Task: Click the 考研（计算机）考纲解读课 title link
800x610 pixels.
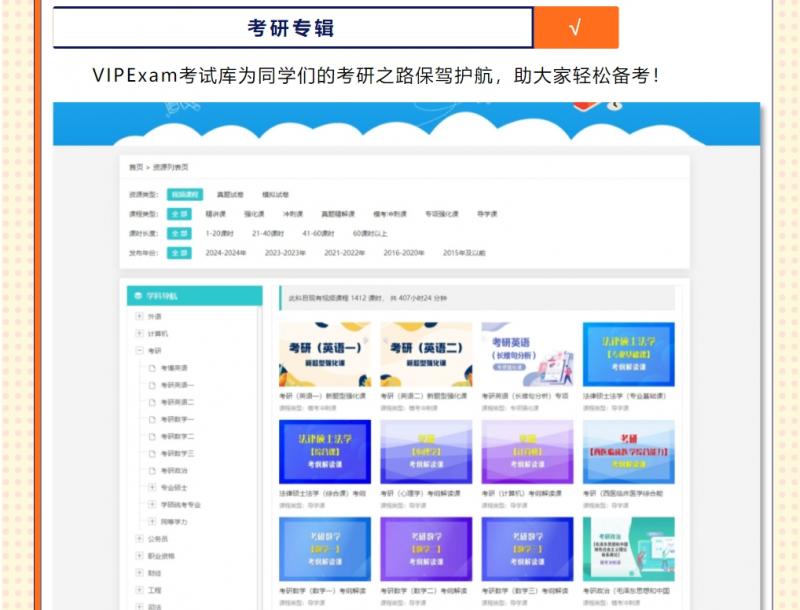Action: pos(521,493)
